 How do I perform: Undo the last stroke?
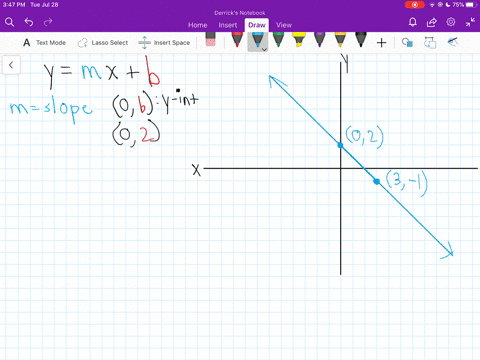pyautogui.click(x=29, y=22)
